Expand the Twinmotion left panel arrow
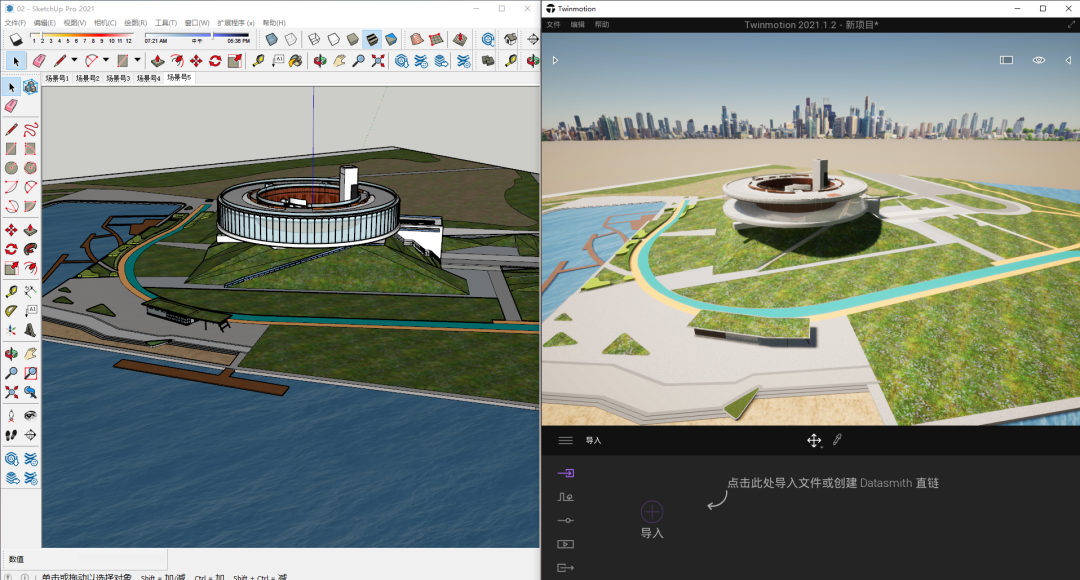1080x580 pixels. click(555, 60)
